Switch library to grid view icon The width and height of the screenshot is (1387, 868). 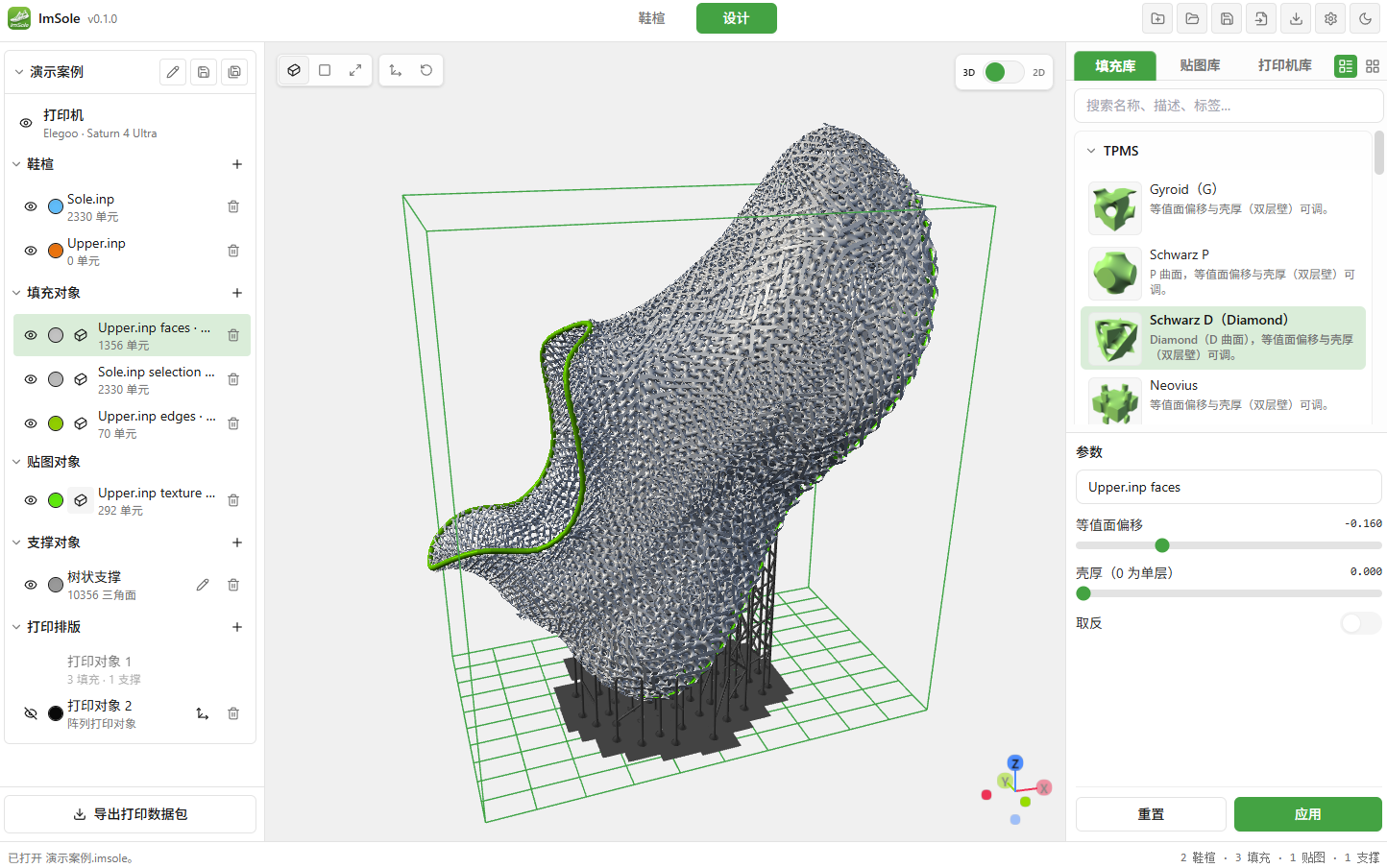(x=1373, y=66)
